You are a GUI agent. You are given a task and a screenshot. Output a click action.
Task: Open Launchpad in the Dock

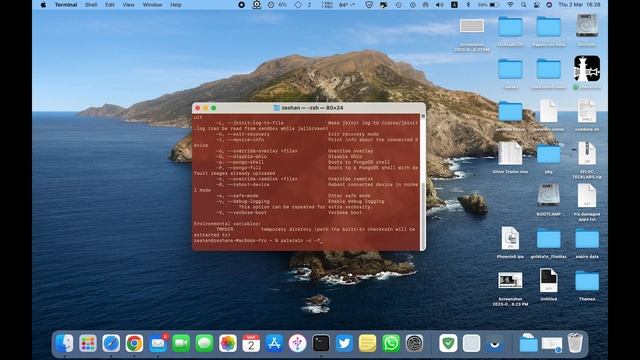(88, 343)
